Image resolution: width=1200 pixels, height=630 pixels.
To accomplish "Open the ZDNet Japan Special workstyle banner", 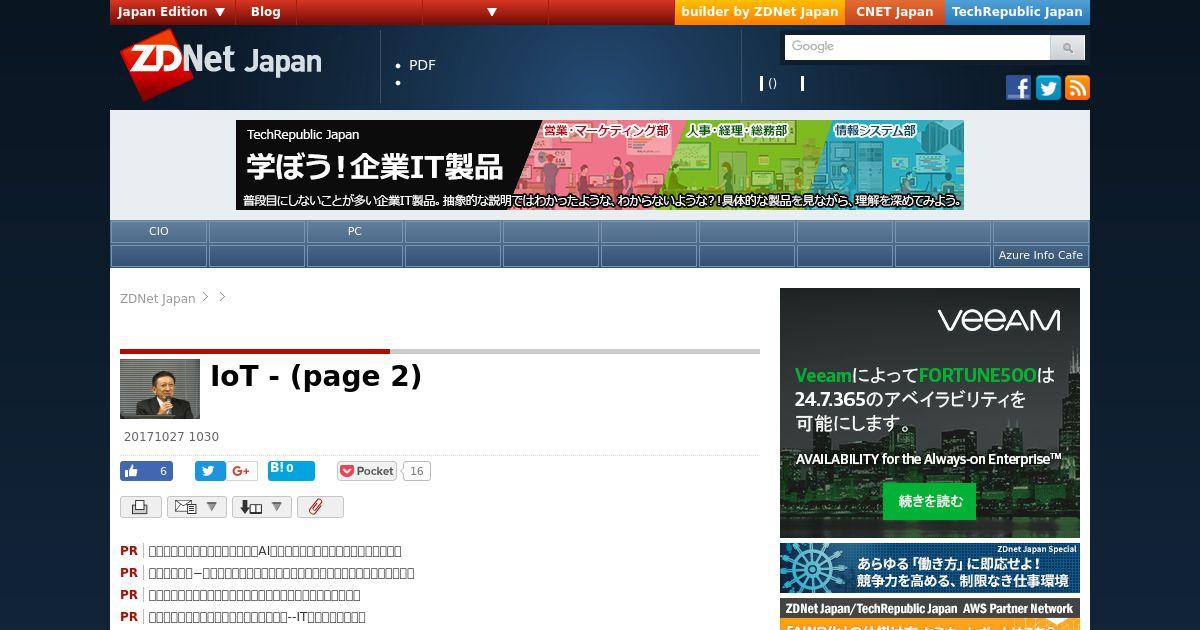I will click(930, 568).
